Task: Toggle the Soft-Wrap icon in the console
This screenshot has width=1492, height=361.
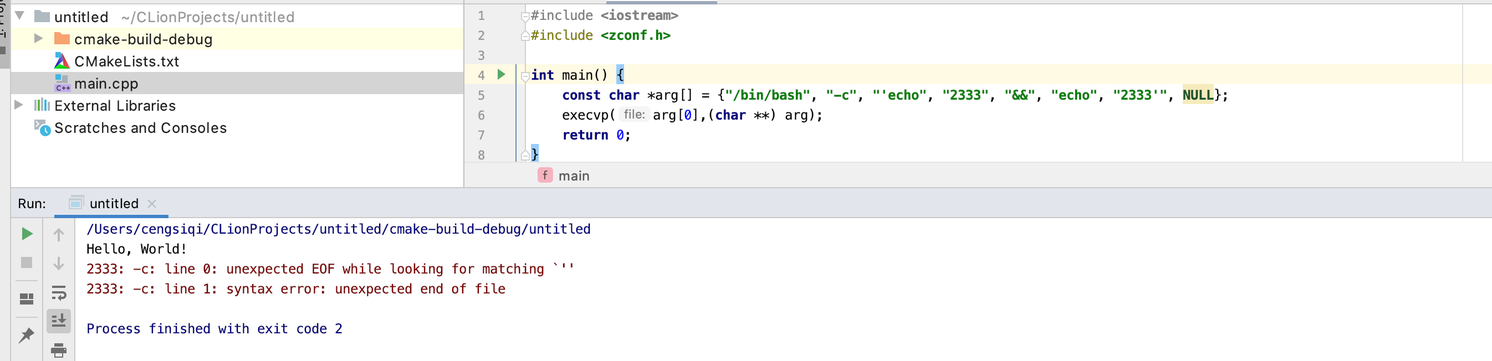Action: [x=59, y=292]
